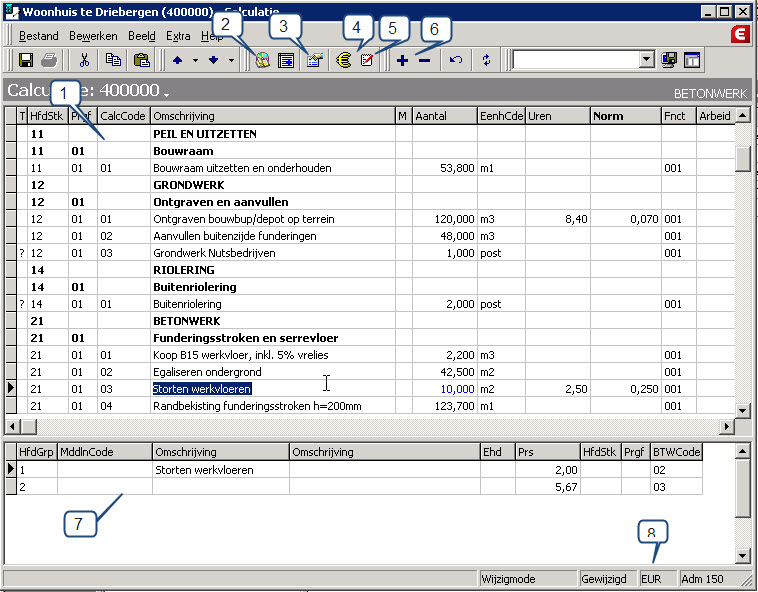Move row down with blue down arrow
The width and height of the screenshot is (758, 592).
[x=214, y=60]
